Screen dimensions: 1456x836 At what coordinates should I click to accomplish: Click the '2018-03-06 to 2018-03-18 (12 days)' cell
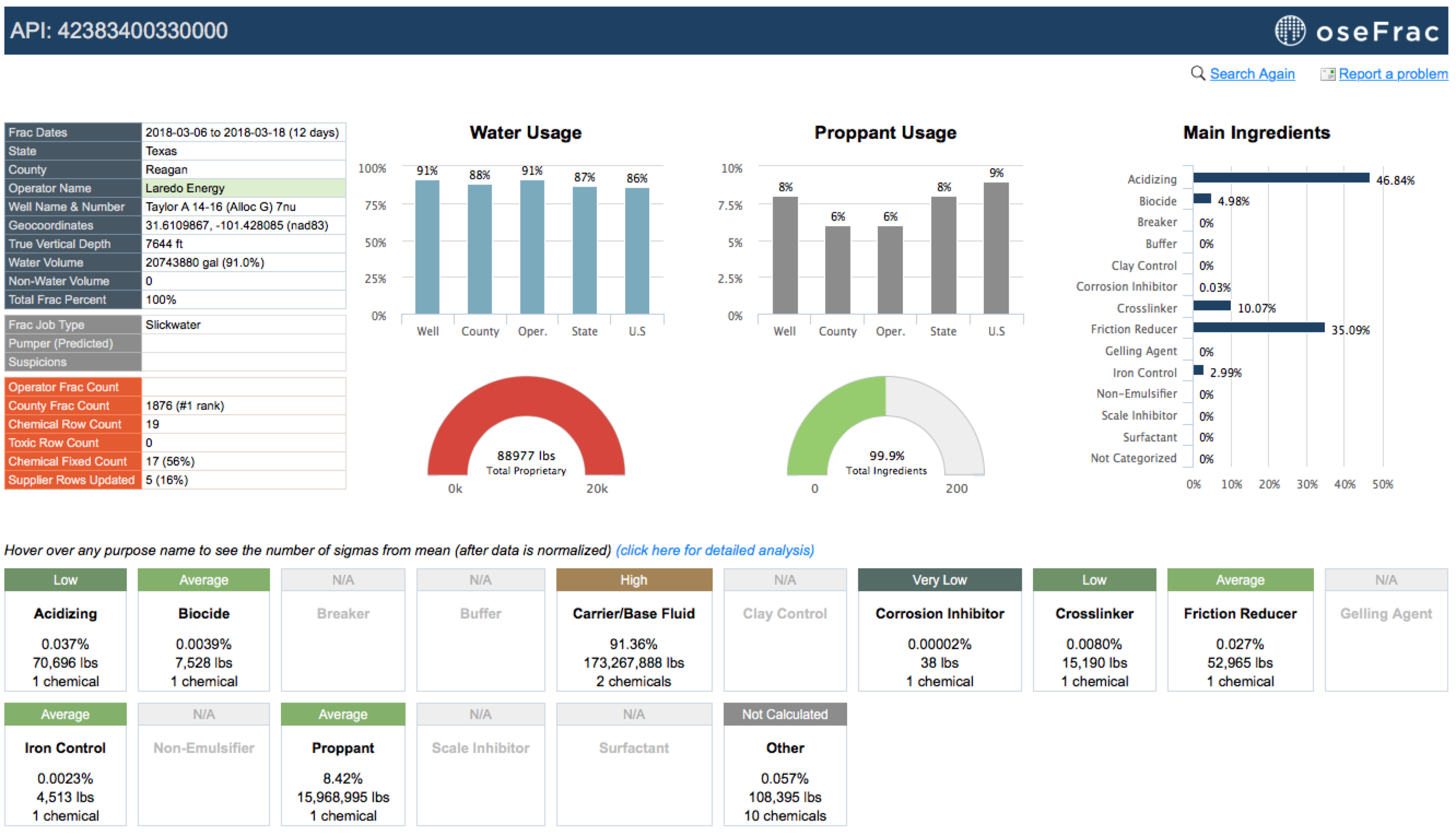[x=243, y=132]
